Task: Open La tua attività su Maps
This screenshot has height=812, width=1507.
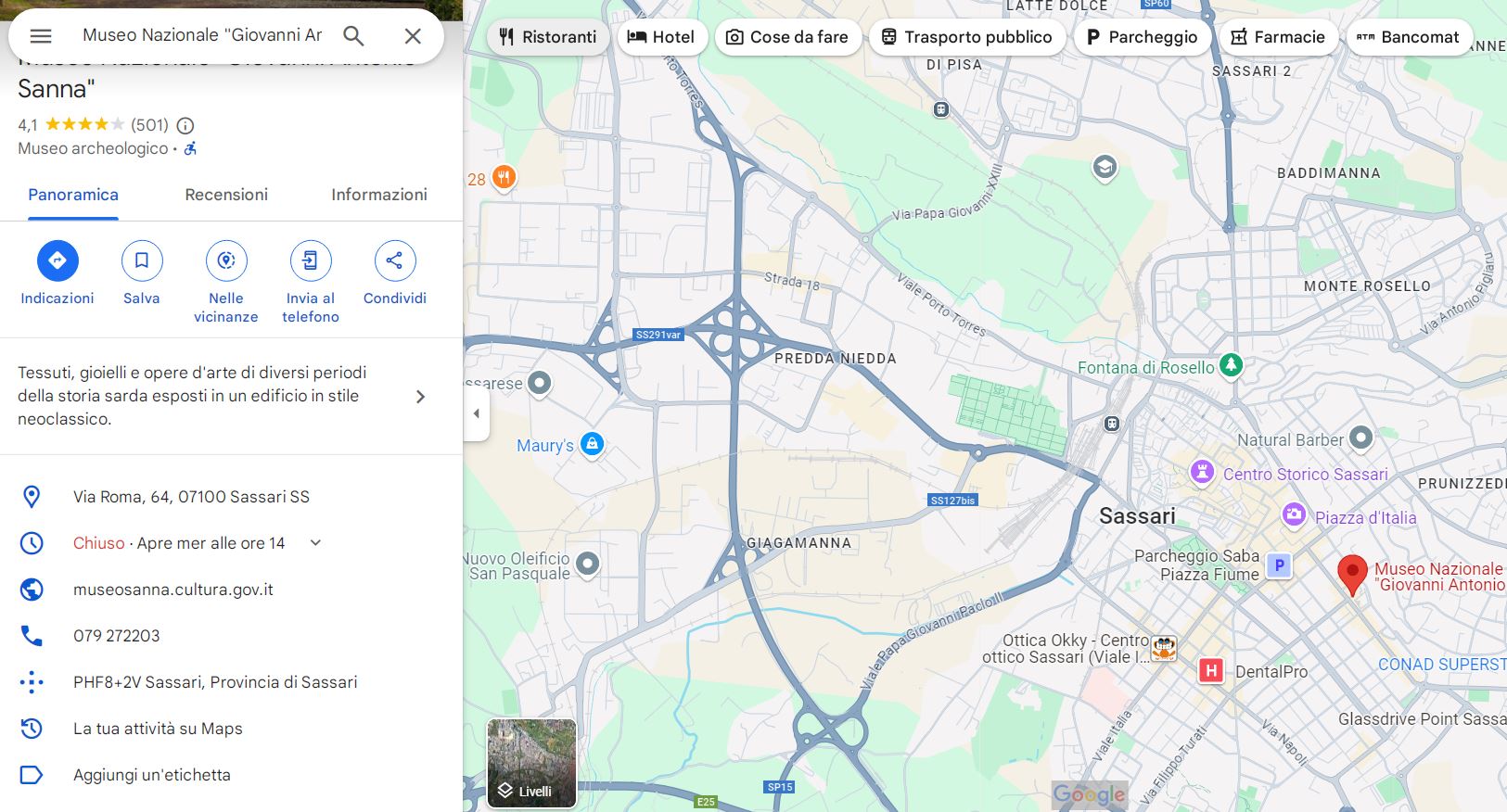Action: click(158, 729)
